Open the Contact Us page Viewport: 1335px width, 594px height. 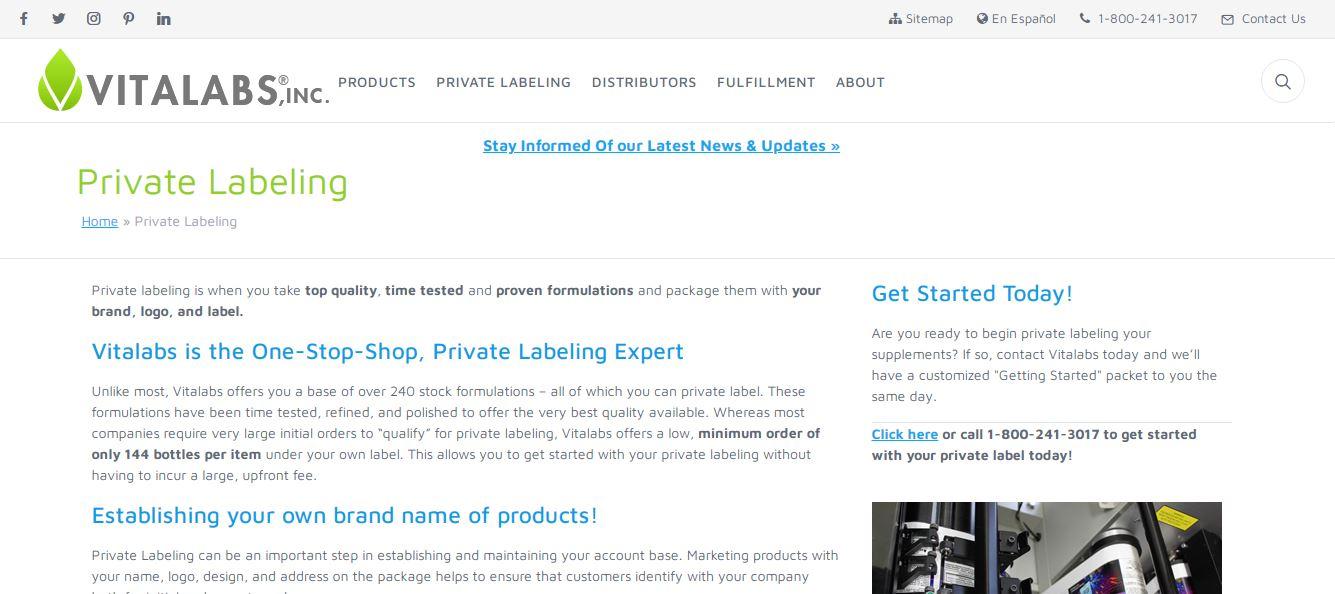point(1264,18)
